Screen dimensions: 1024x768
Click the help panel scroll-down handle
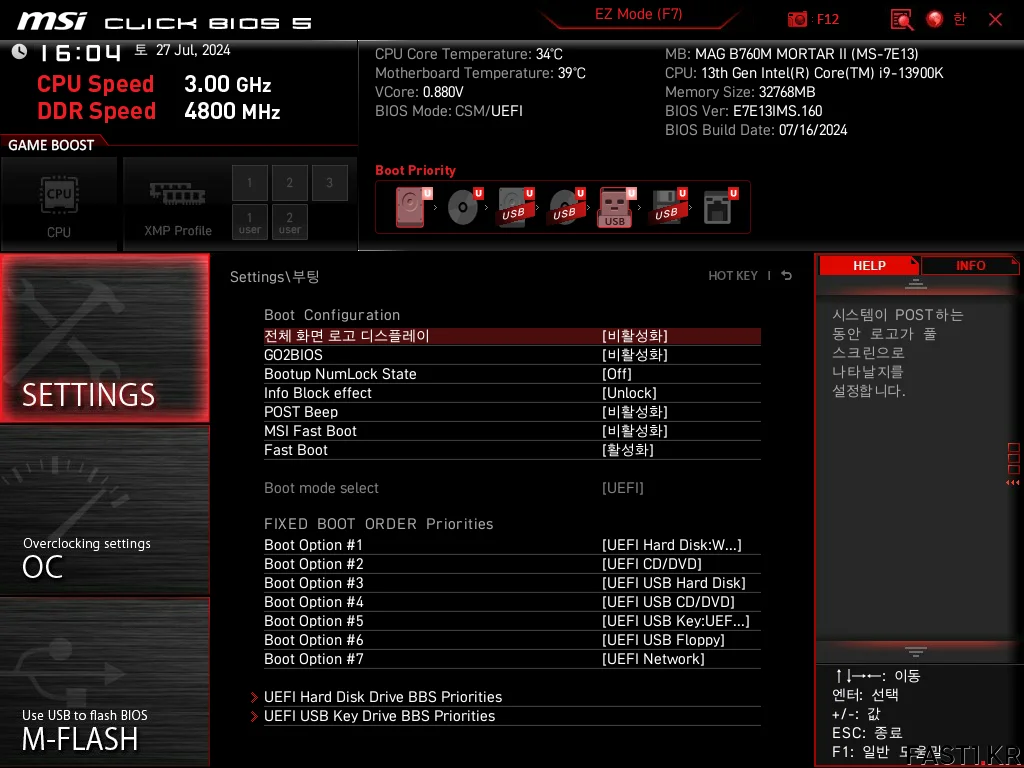(x=916, y=651)
